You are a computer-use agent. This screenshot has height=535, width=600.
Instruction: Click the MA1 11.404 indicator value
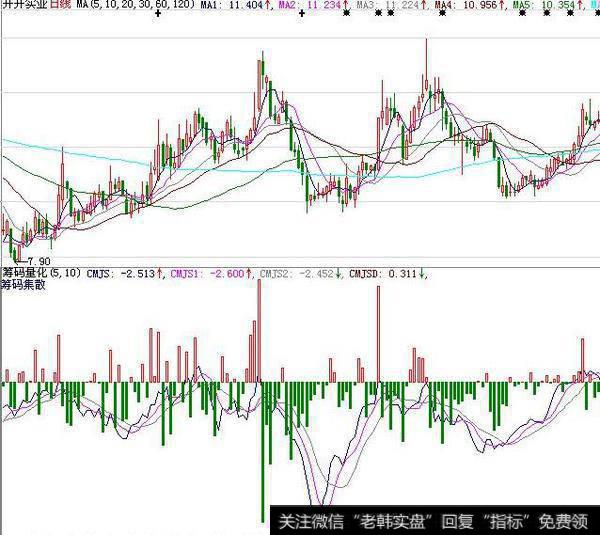pos(232,6)
